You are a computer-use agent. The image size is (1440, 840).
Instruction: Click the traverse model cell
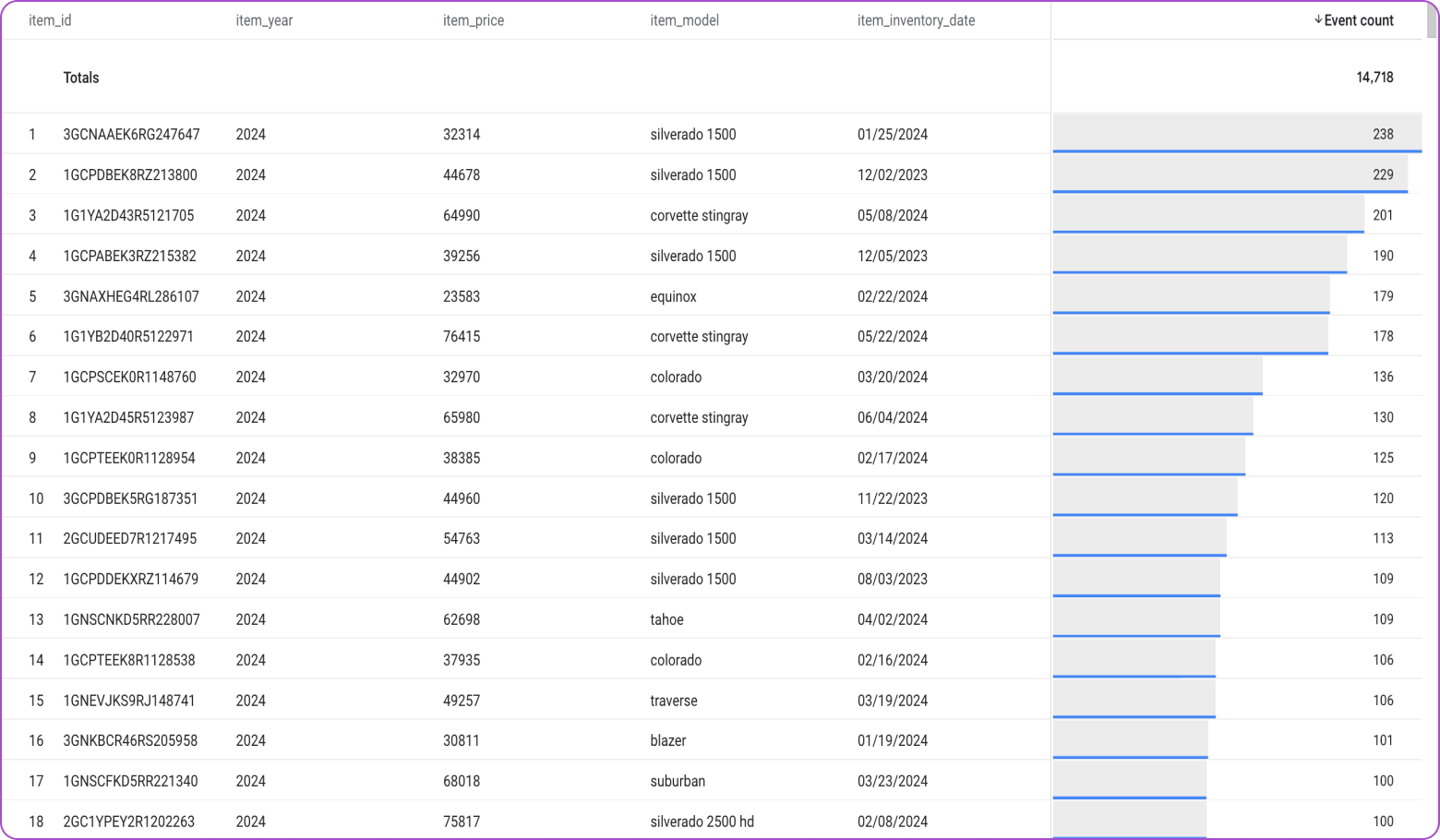pyautogui.click(x=674, y=702)
